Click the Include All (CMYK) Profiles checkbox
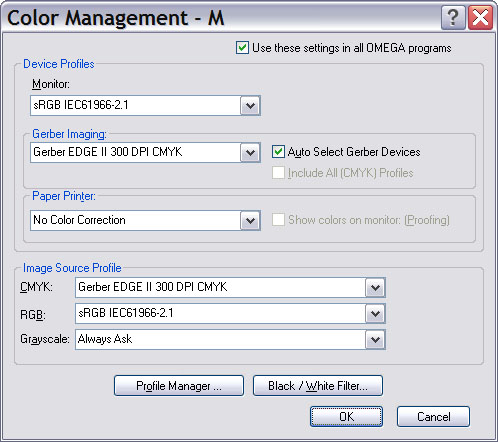498x442 pixels. click(278, 173)
